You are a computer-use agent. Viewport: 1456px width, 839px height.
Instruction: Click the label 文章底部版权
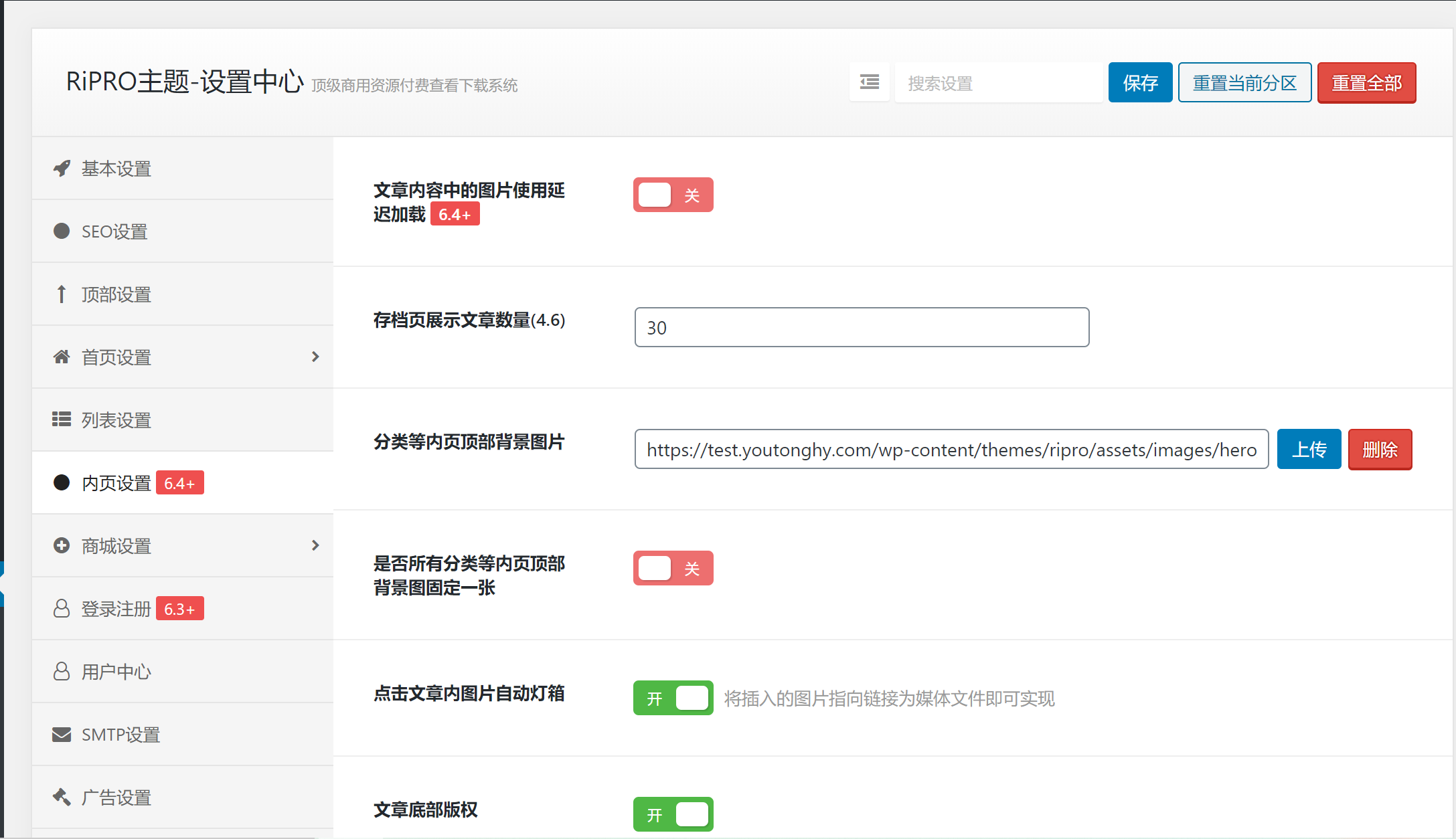point(426,810)
